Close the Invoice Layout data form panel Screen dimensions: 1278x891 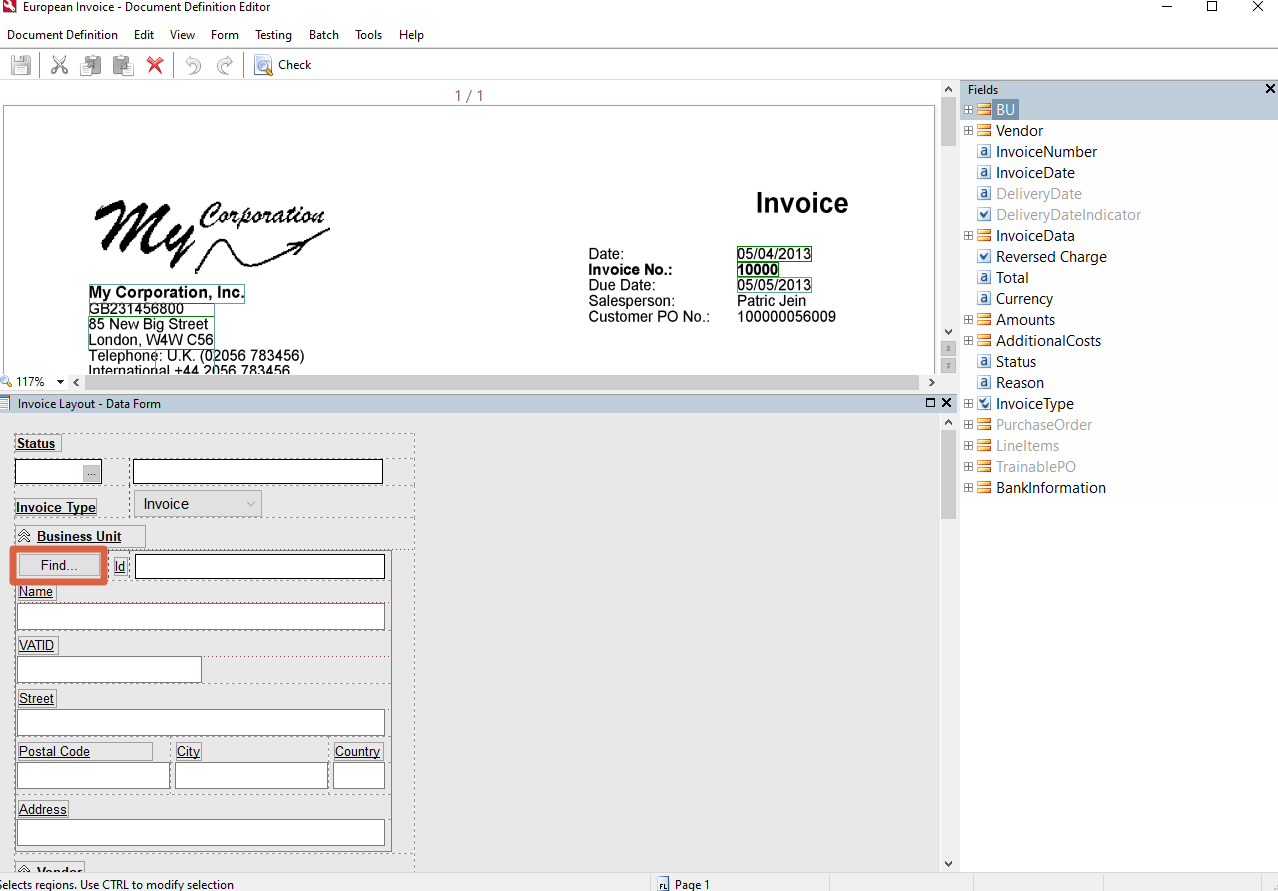tap(947, 403)
